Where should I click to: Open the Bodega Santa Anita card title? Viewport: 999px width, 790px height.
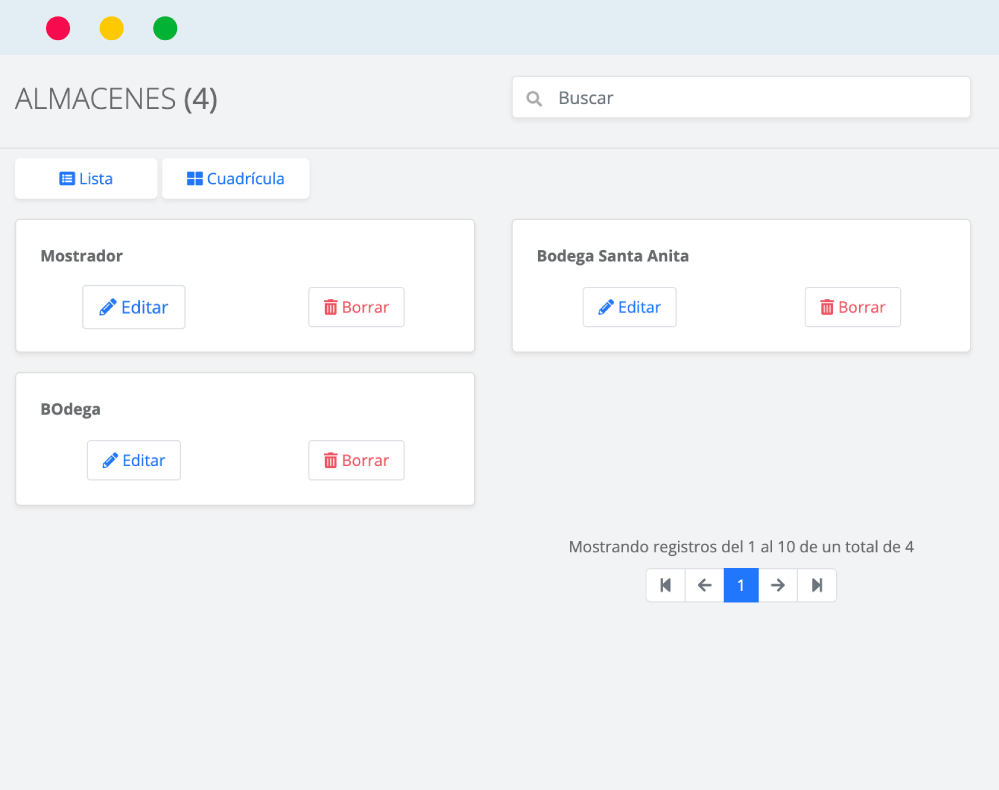tap(613, 255)
